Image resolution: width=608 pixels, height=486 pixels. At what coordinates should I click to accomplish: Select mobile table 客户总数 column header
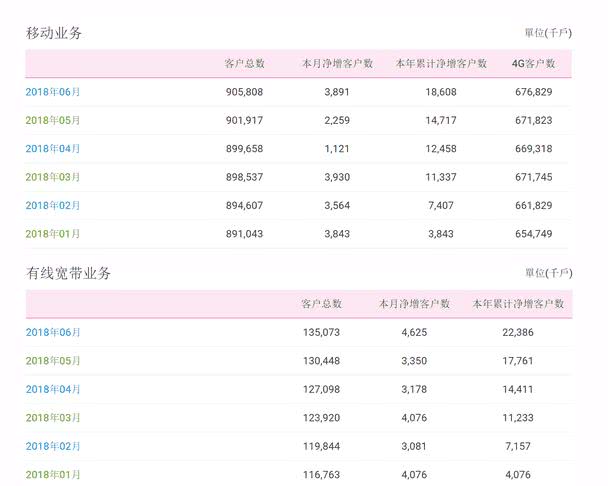click(244, 64)
